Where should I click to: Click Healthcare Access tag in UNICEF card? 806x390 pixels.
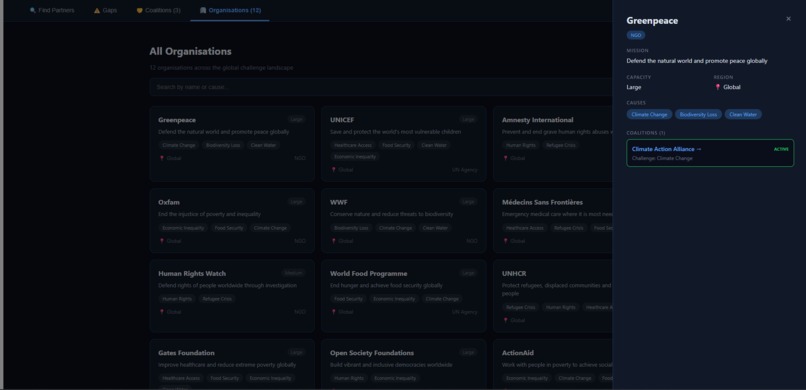pos(353,145)
